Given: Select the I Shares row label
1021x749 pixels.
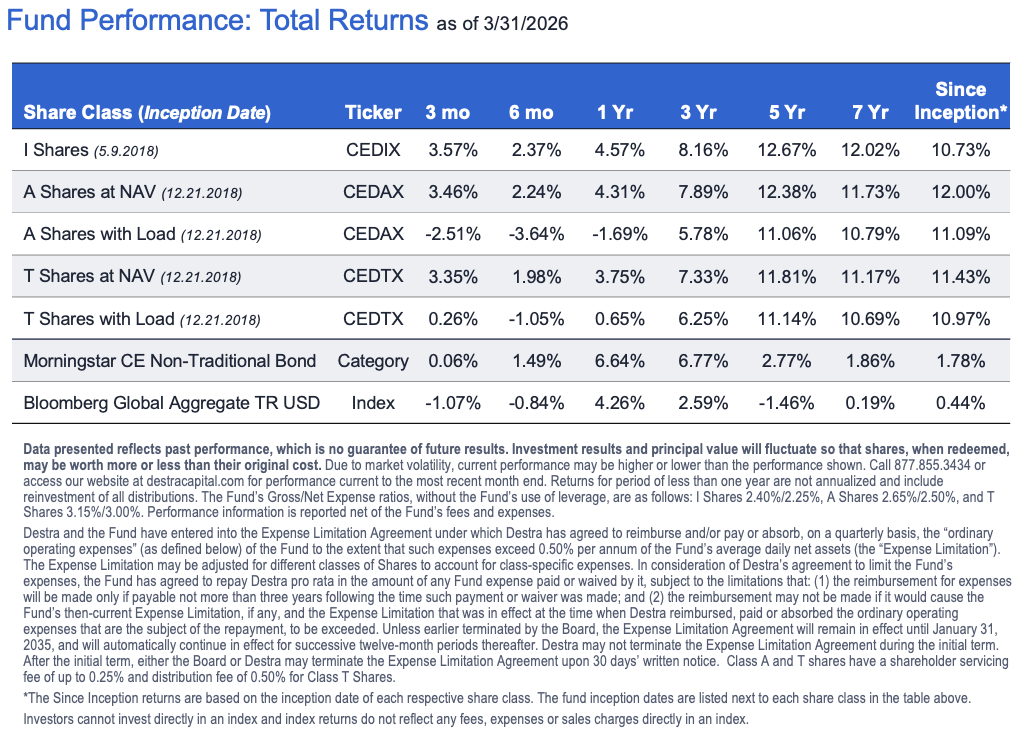Looking at the screenshot, I should point(91,150).
